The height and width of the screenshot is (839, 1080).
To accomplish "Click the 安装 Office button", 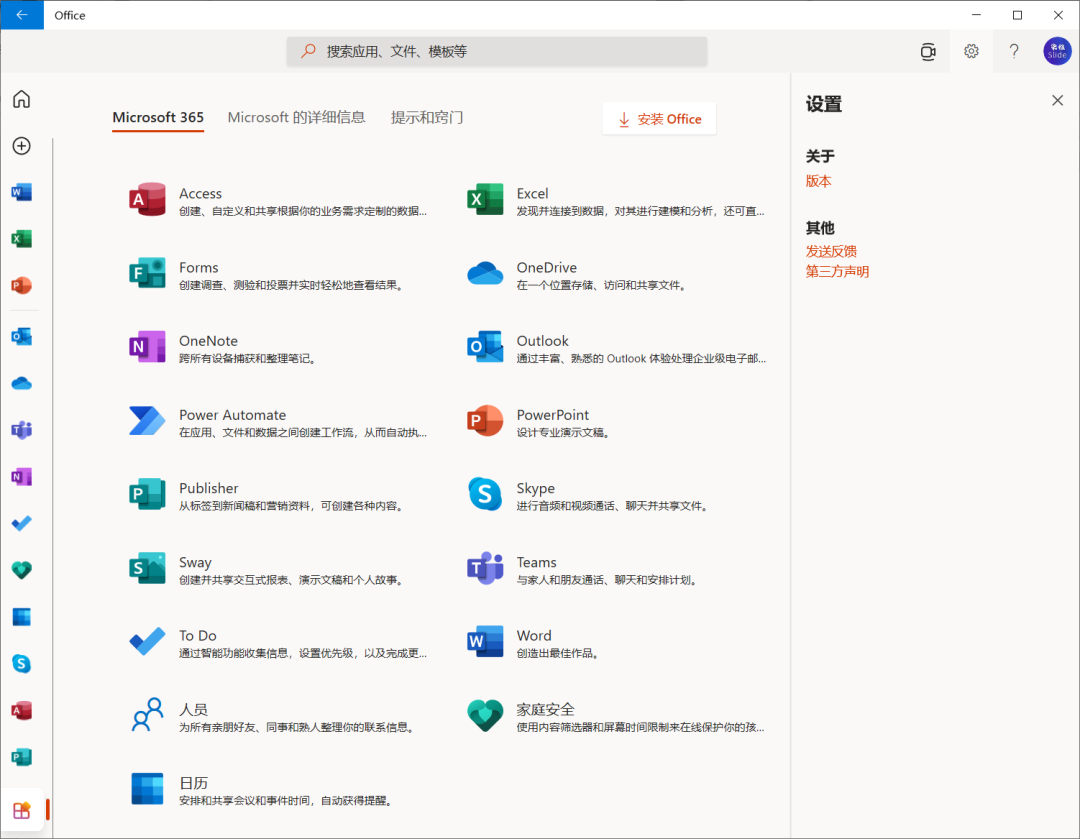I will tap(659, 118).
